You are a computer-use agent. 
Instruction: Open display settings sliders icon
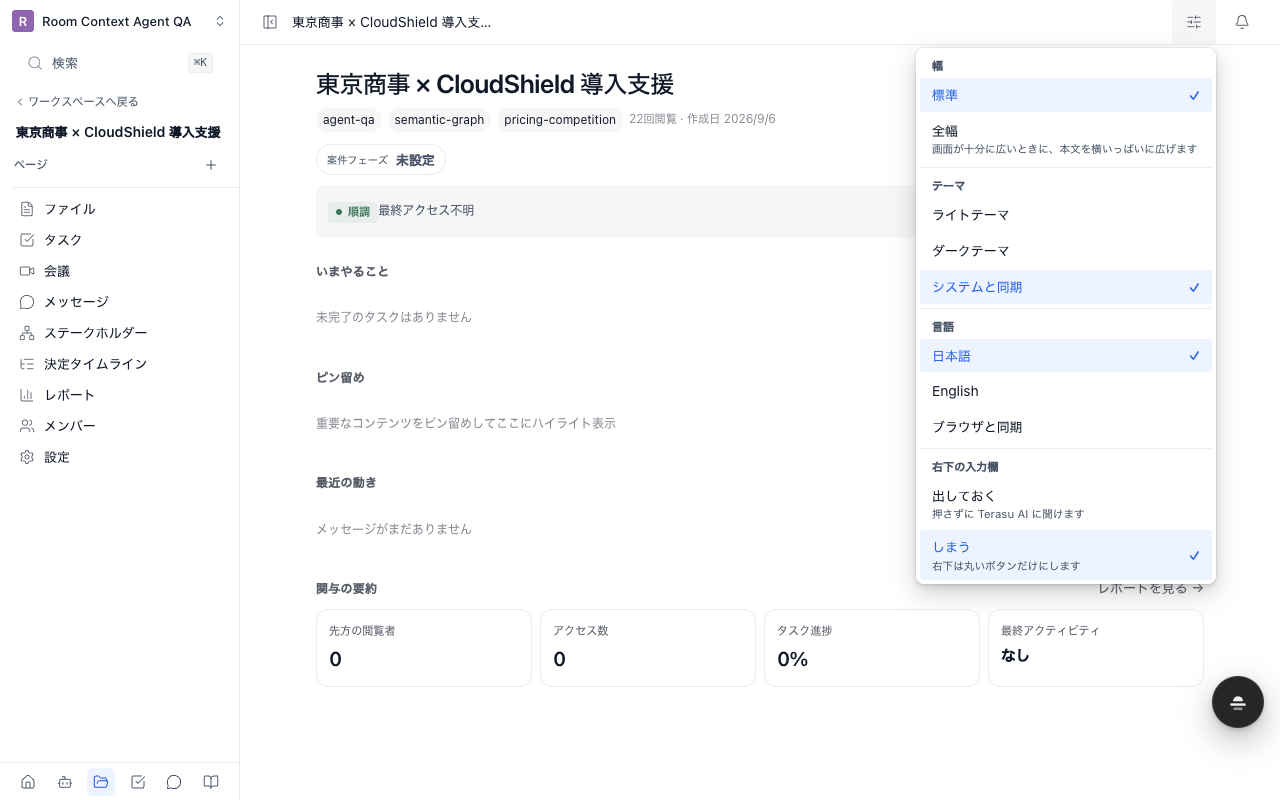click(x=1194, y=22)
